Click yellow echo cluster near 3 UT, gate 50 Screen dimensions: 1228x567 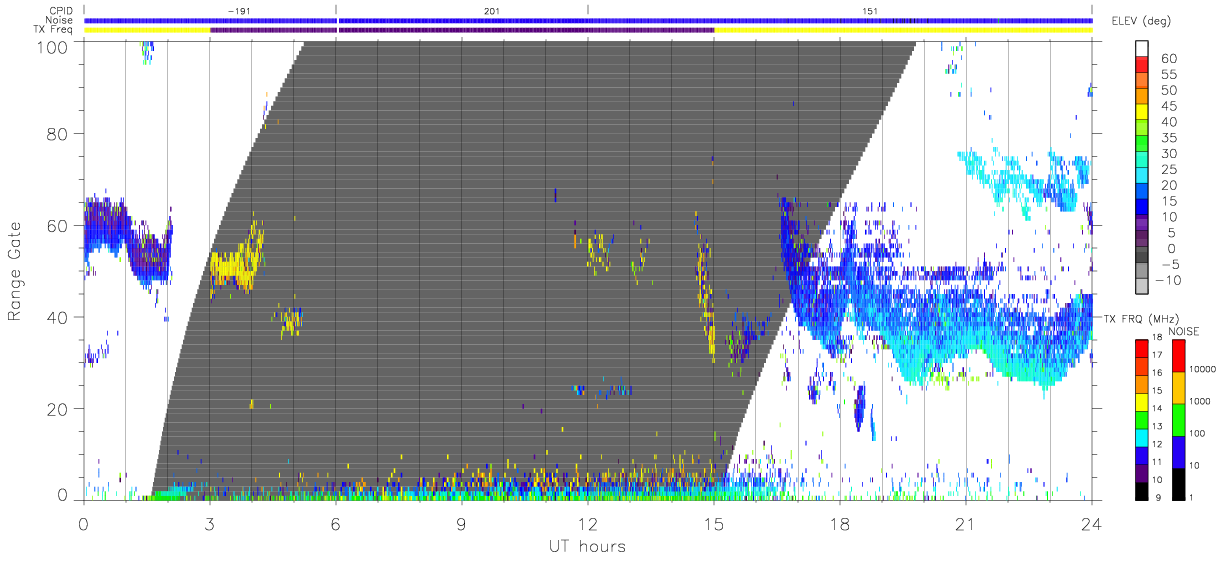[x=236, y=264]
